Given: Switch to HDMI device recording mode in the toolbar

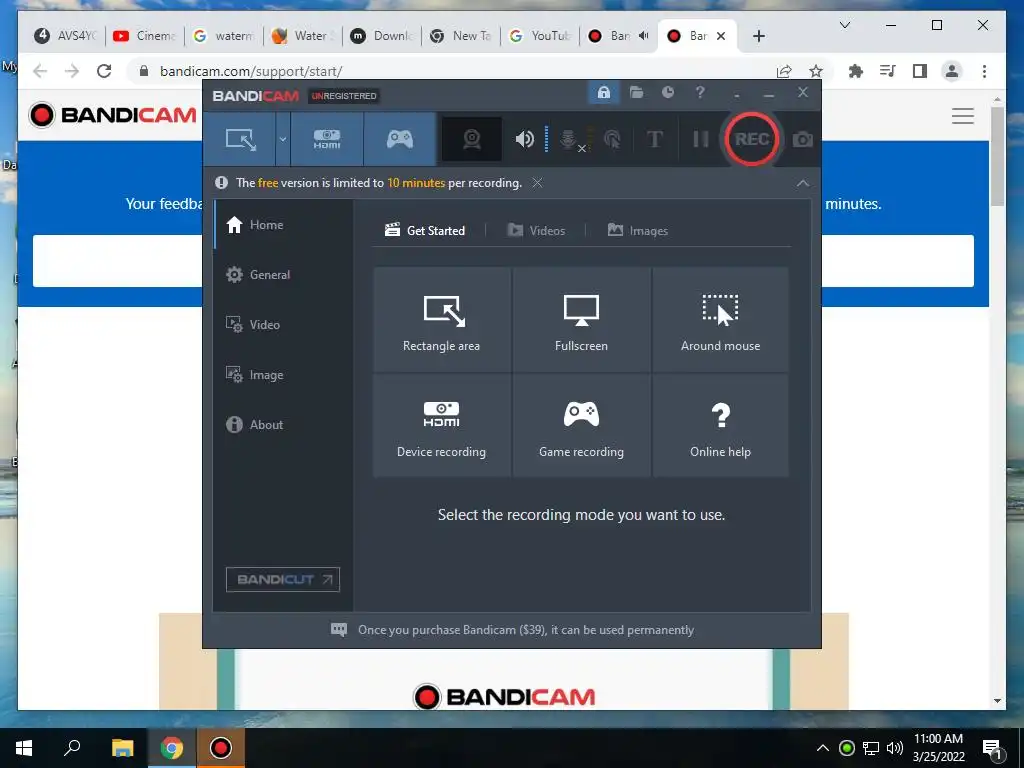Looking at the screenshot, I should [x=327, y=139].
